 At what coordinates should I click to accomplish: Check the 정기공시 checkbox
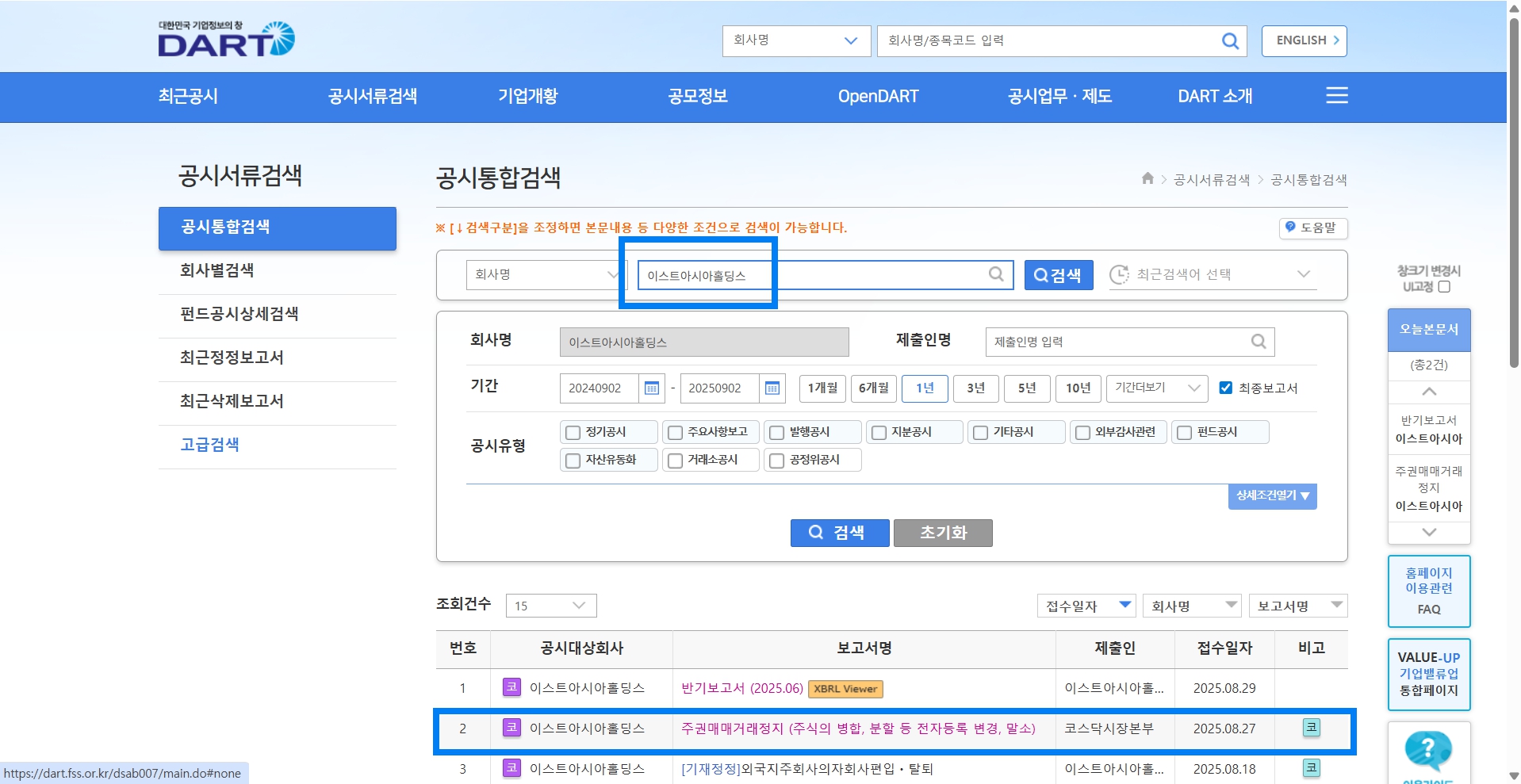[573, 433]
